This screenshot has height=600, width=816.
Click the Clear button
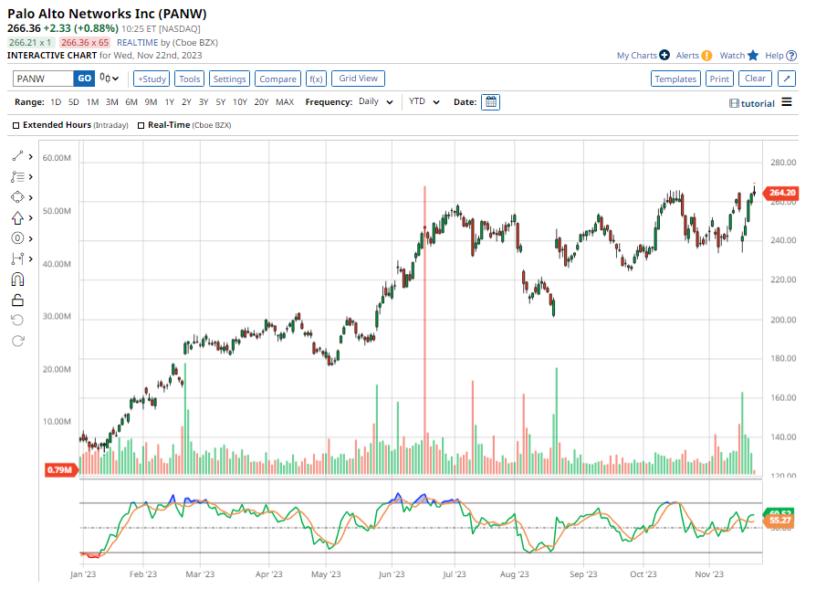[755, 79]
